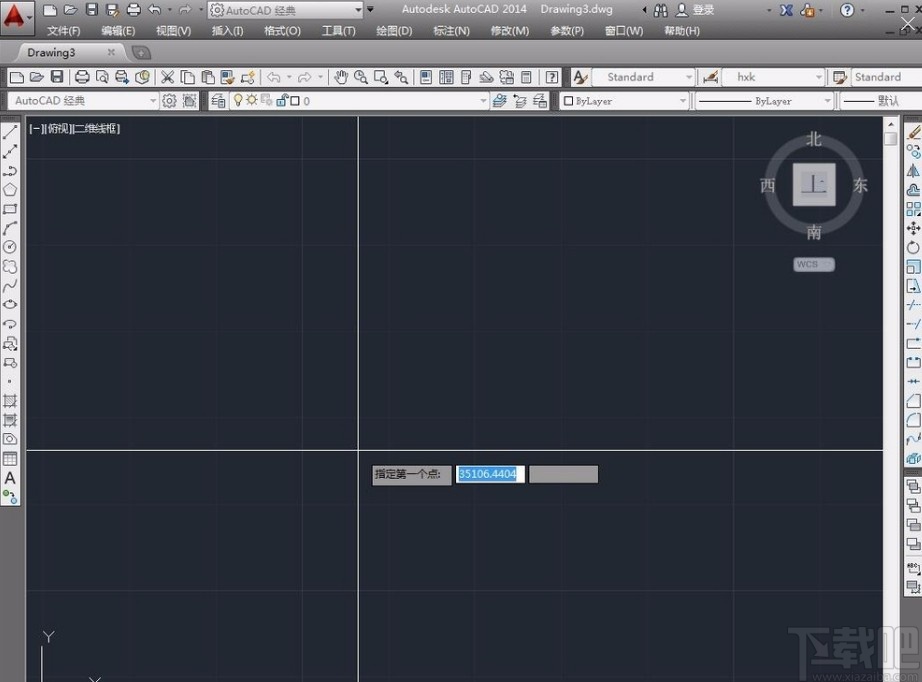Click the 俯视 view control label
The width and height of the screenshot is (922, 682).
[58, 129]
